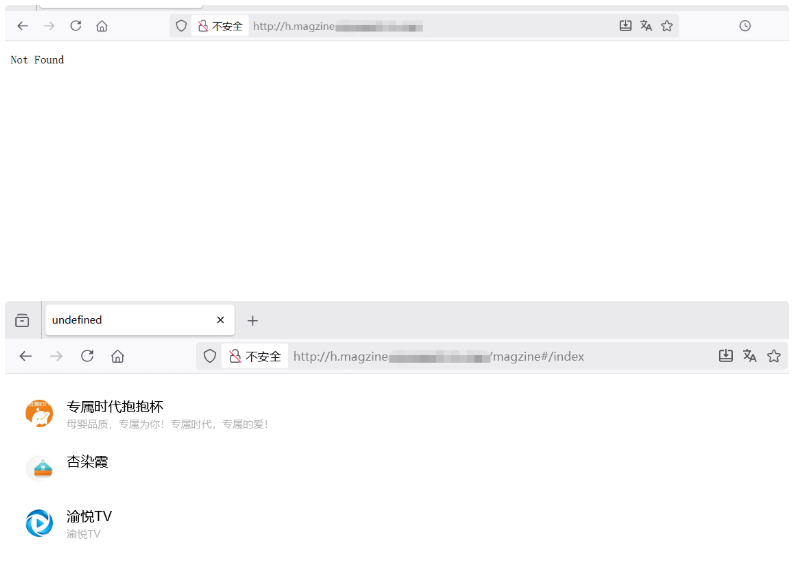Viewport: 792px width, 587px height.
Task: Translate page using lower address bar icon
Action: click(x=750, y=356)
